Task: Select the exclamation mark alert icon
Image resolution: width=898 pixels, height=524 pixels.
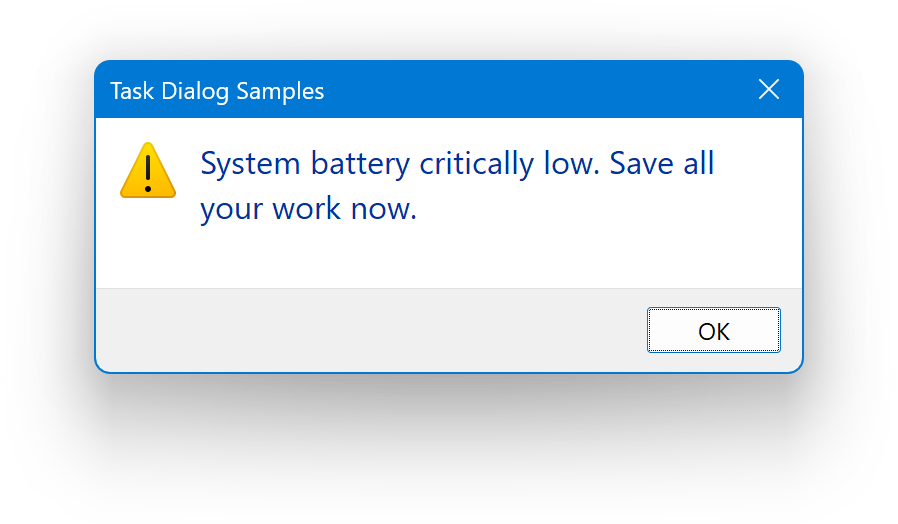Action: 148,170
